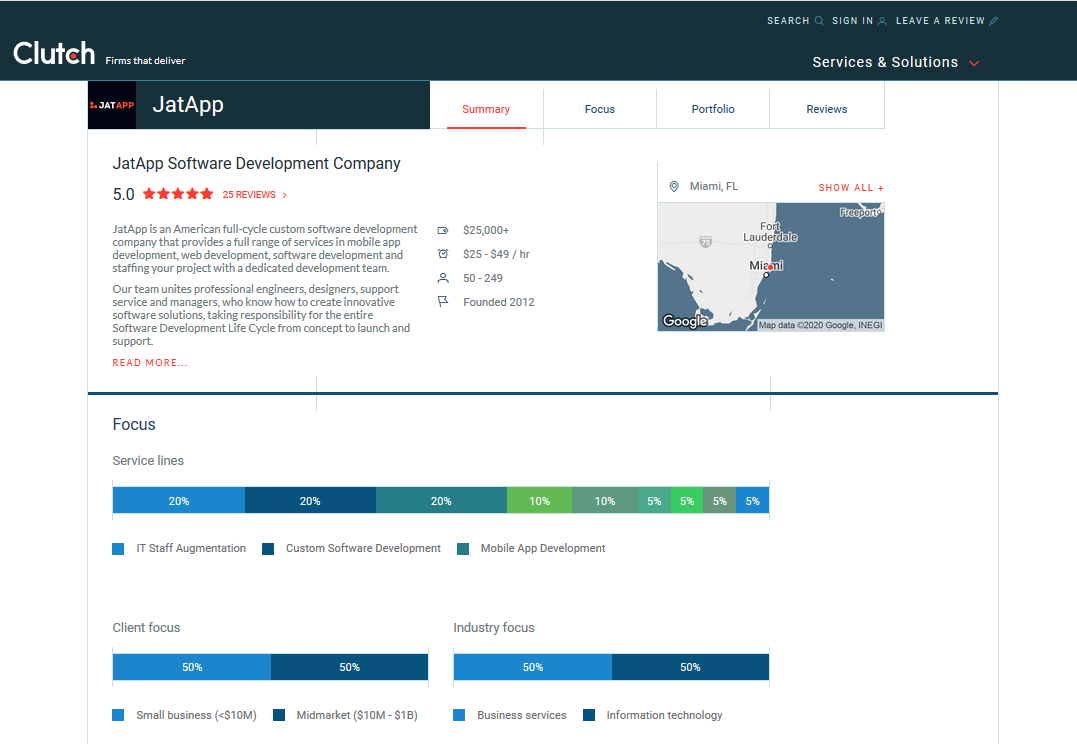
Task: Click second 10% gray-green bar segment
Action: click(604, 501)
